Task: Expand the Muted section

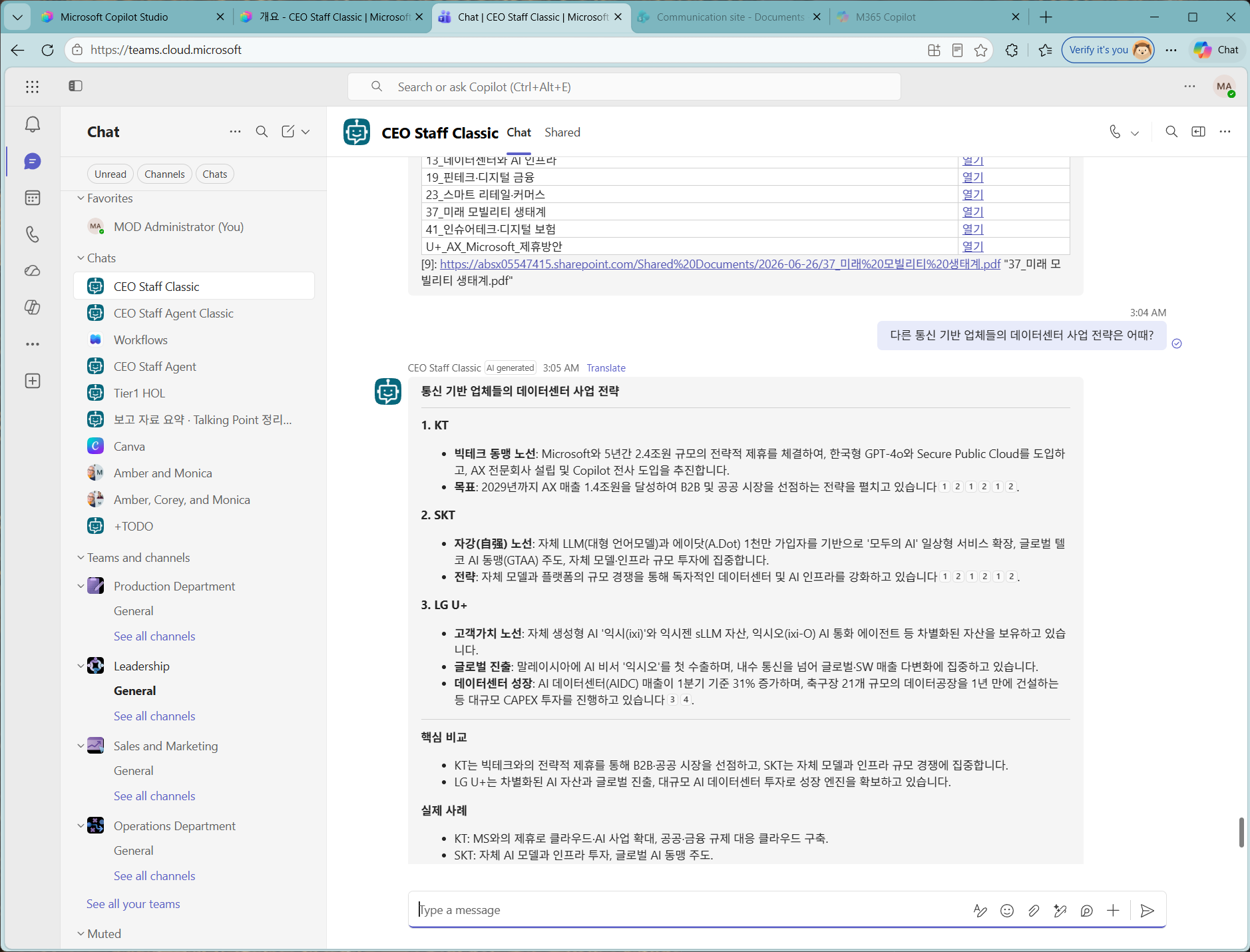Action: pos(81,933)
